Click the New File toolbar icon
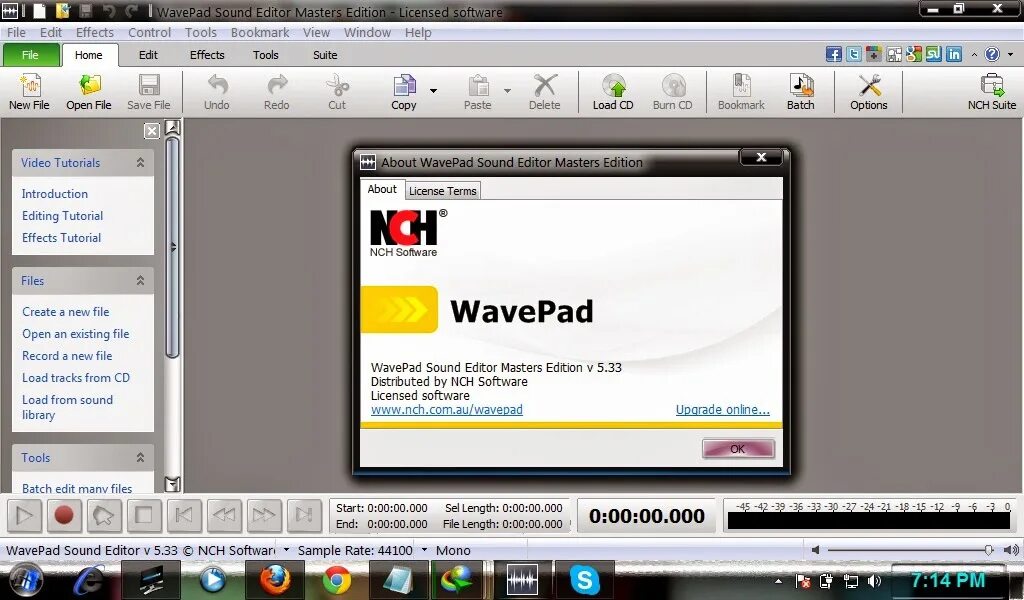 click(29, 86)
